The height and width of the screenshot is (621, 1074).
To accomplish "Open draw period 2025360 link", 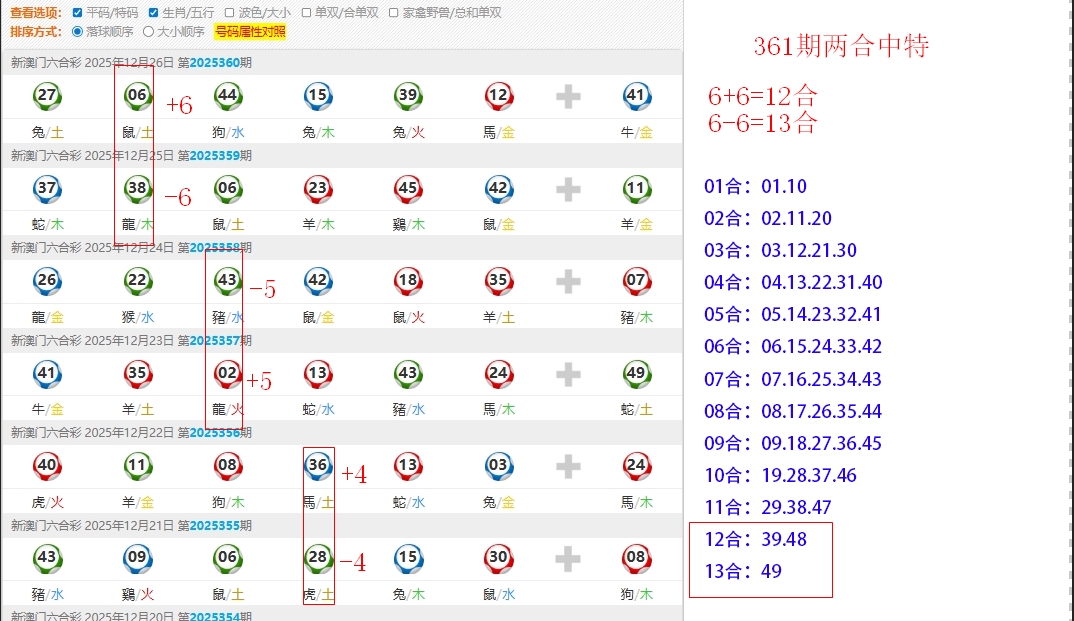I will (215, 62).
